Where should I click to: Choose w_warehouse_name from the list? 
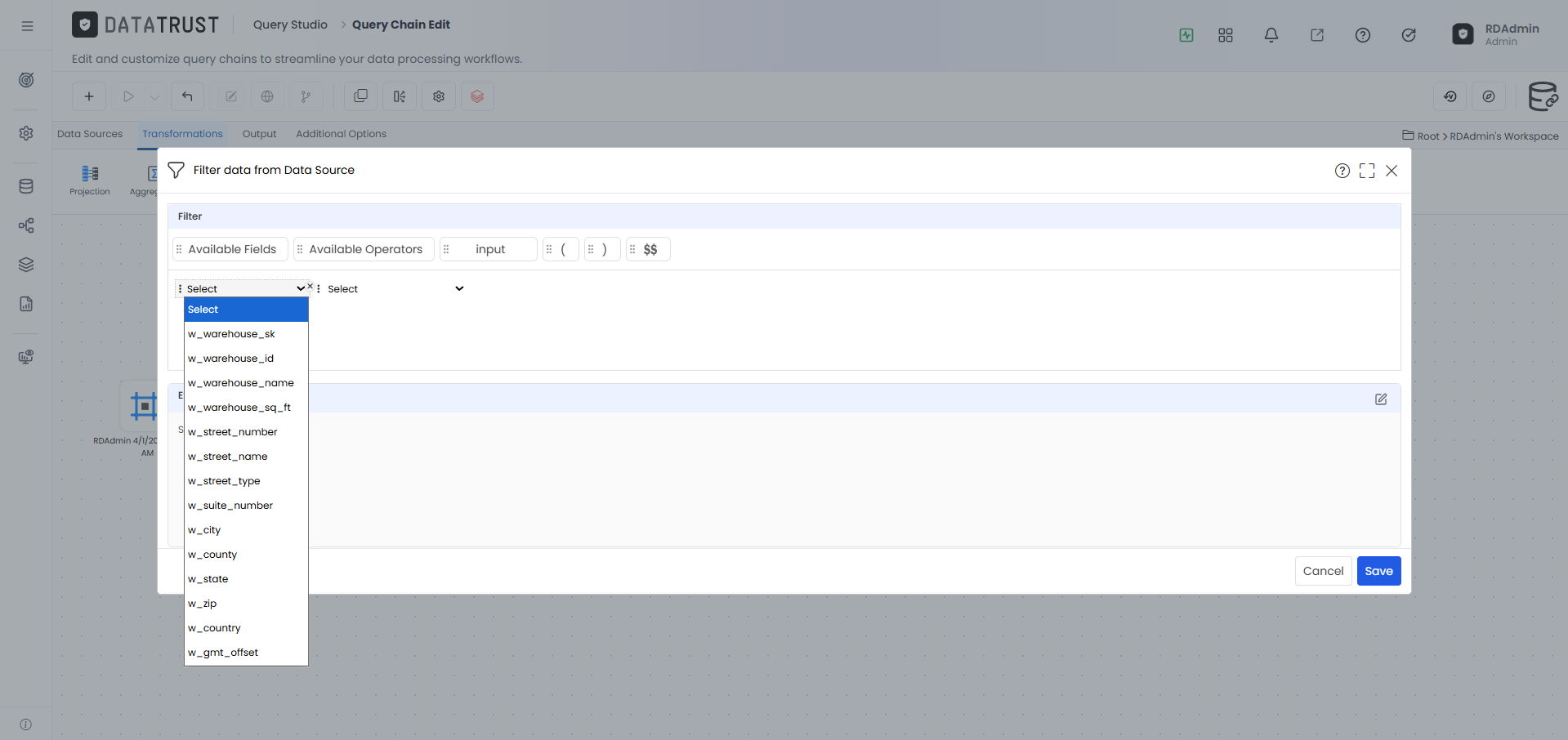pyautogui.click(x=246, y=383)
